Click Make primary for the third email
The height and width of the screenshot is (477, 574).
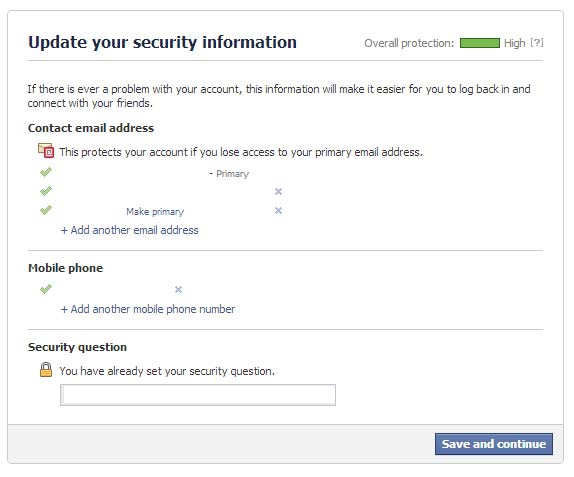155,212
